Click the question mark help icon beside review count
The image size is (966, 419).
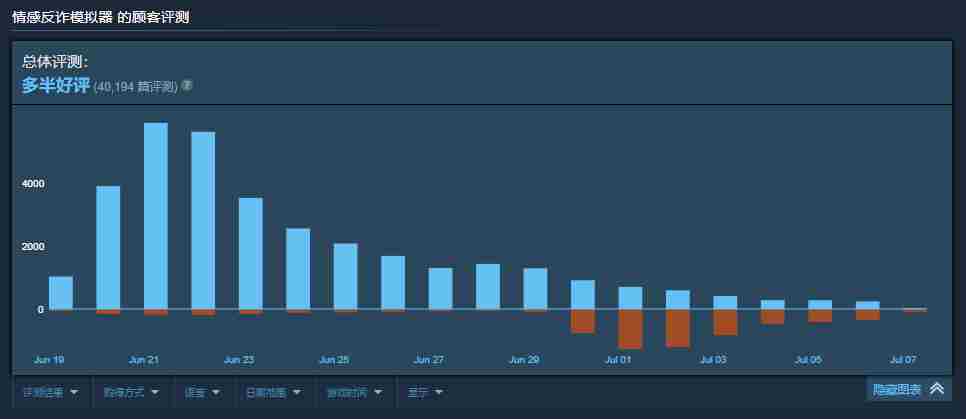(x=187, y=86)
